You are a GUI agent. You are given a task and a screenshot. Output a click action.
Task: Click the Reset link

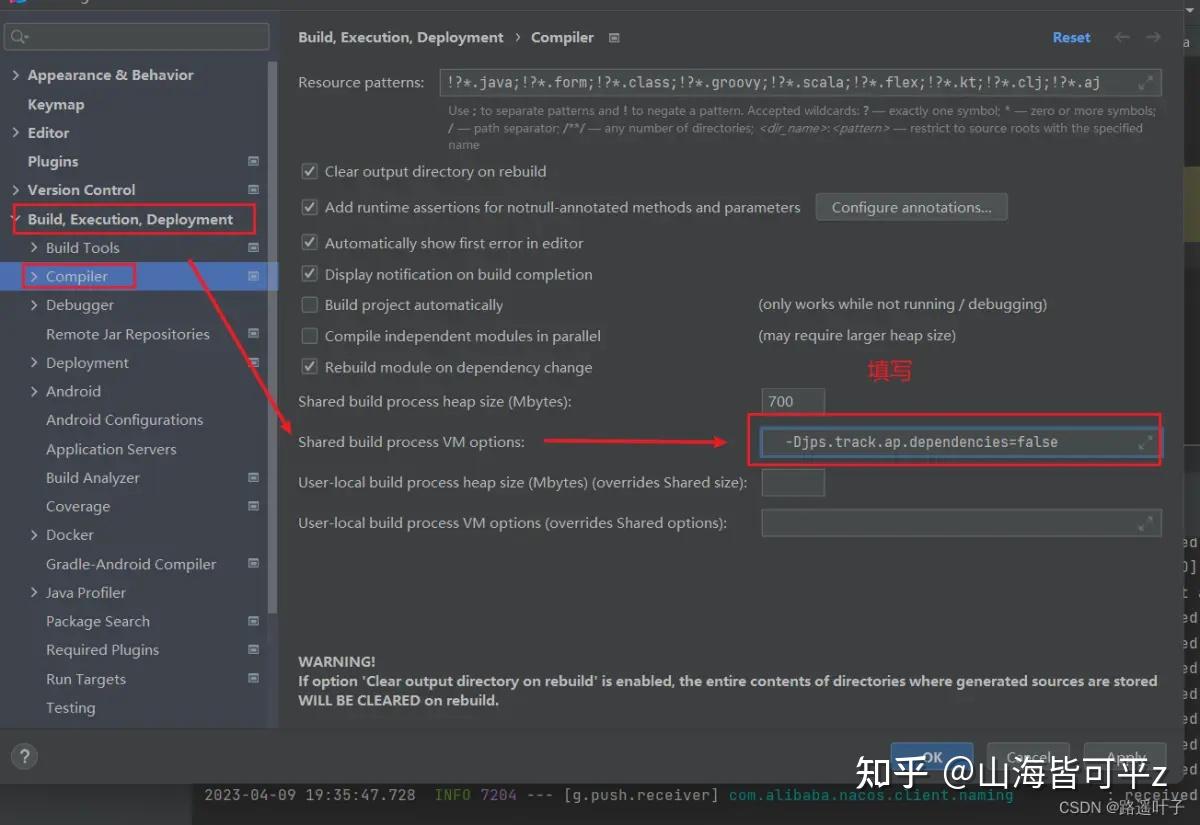[x=1071, y=37]
